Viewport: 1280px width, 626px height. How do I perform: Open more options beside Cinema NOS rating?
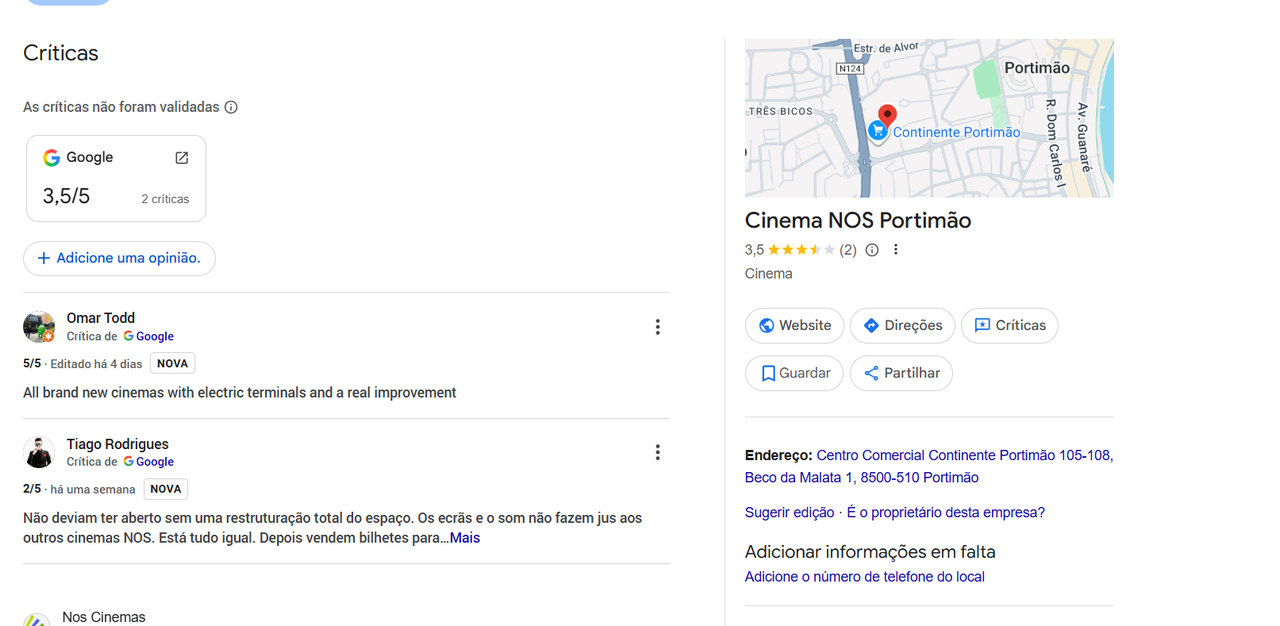896,250
